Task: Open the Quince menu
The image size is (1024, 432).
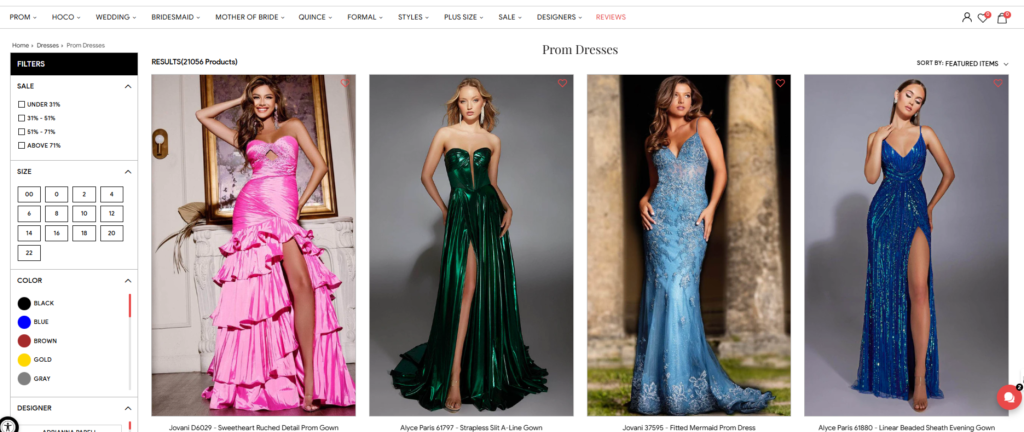Action: [315, 17]
